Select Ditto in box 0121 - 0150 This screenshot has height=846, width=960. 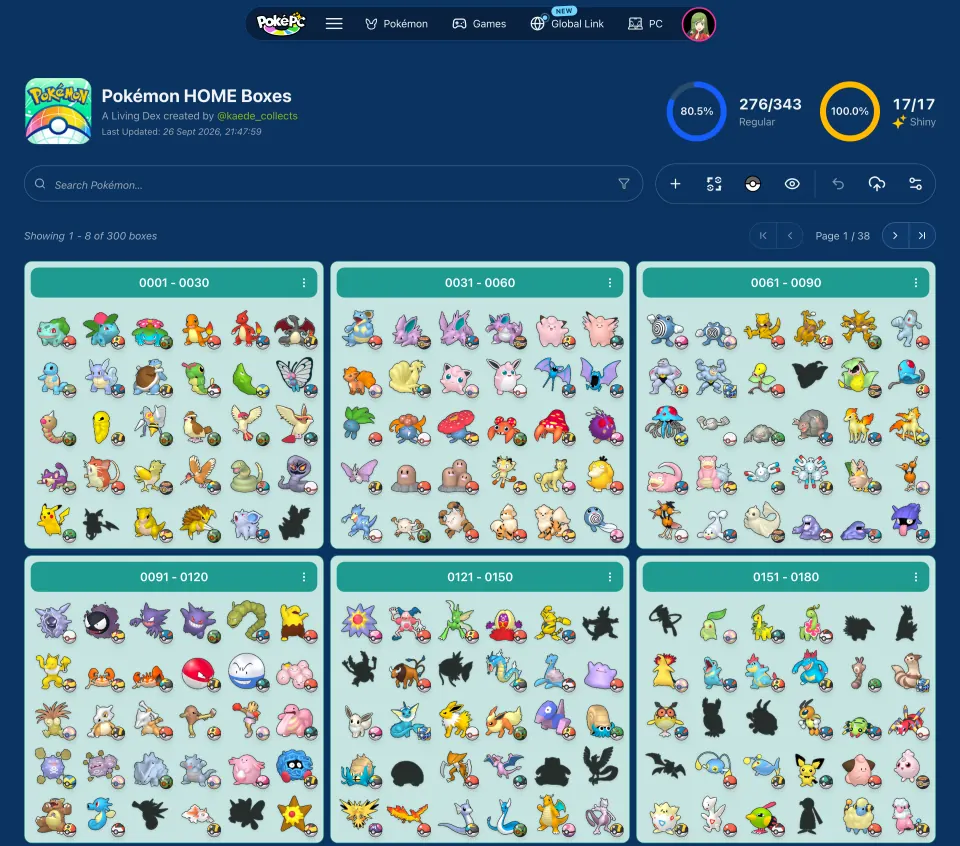(x=602, y=673)
